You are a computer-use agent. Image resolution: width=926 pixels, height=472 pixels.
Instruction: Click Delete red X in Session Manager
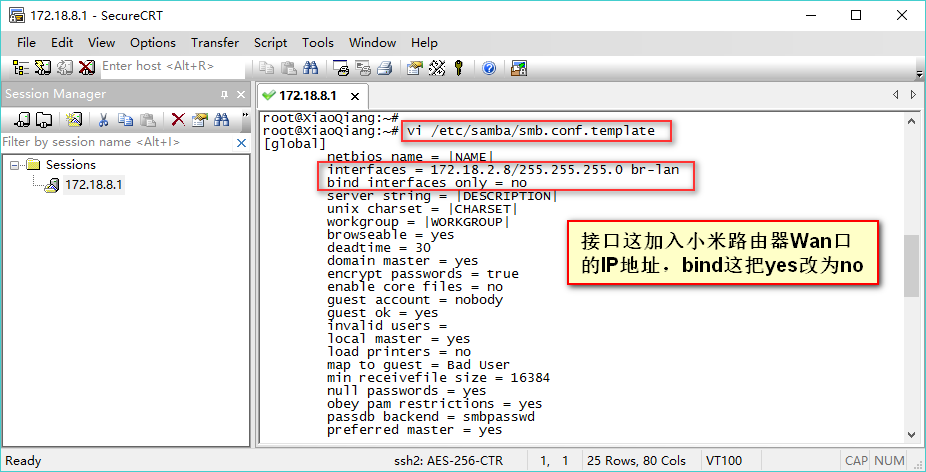(178, 120)
